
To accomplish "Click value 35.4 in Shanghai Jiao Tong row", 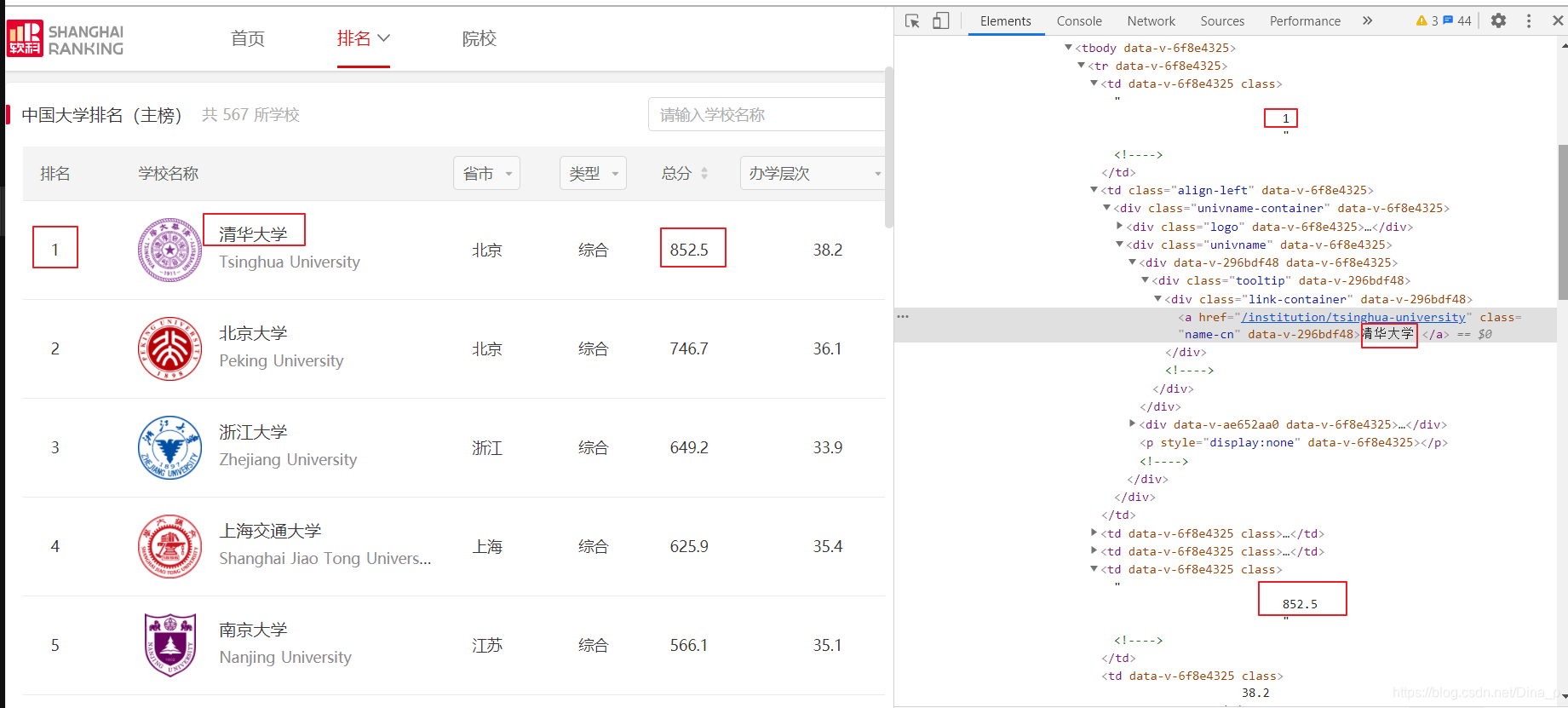I will (828, 546).
